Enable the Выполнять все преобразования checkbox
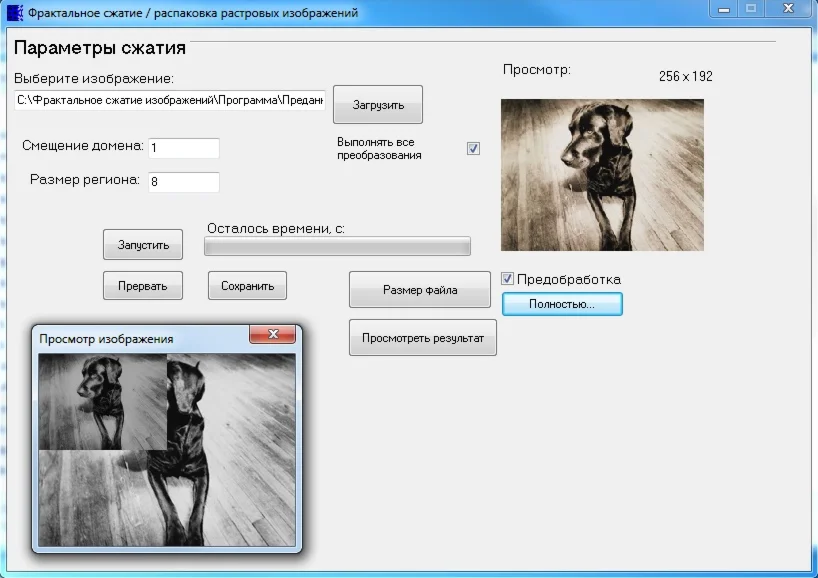This screenshot has width=818, height=578. pyautogui.click(x=472, y=147)
